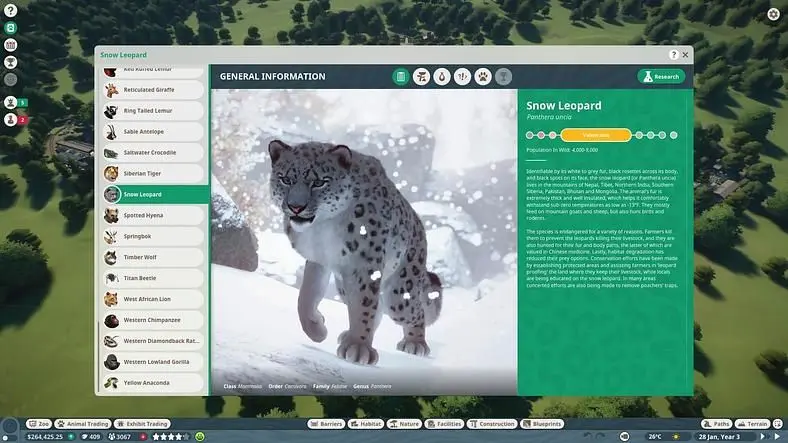Screen dimensions: 788x443
Task: Click the zoo star rating
Action: pos(171,437)
